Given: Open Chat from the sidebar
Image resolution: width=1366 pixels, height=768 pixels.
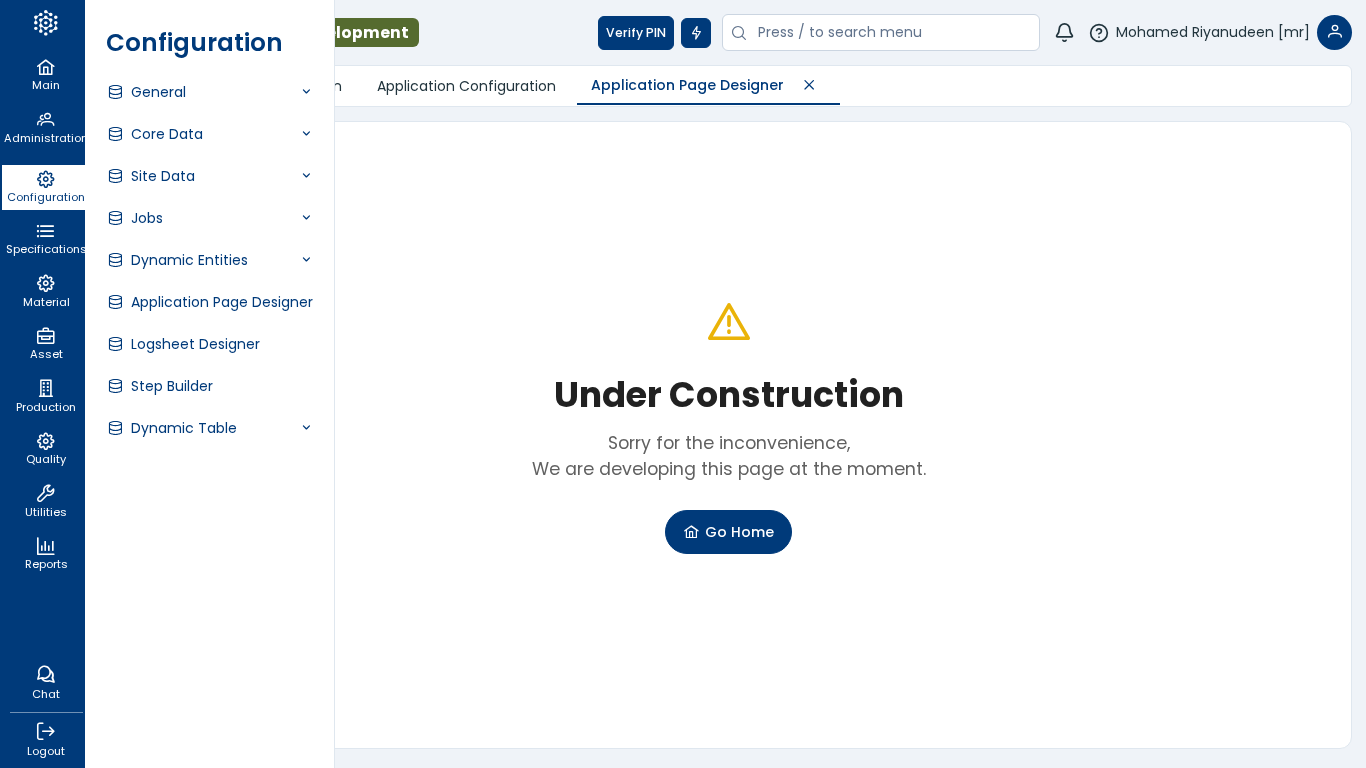Looking at the screenshot, I should 45,682.
